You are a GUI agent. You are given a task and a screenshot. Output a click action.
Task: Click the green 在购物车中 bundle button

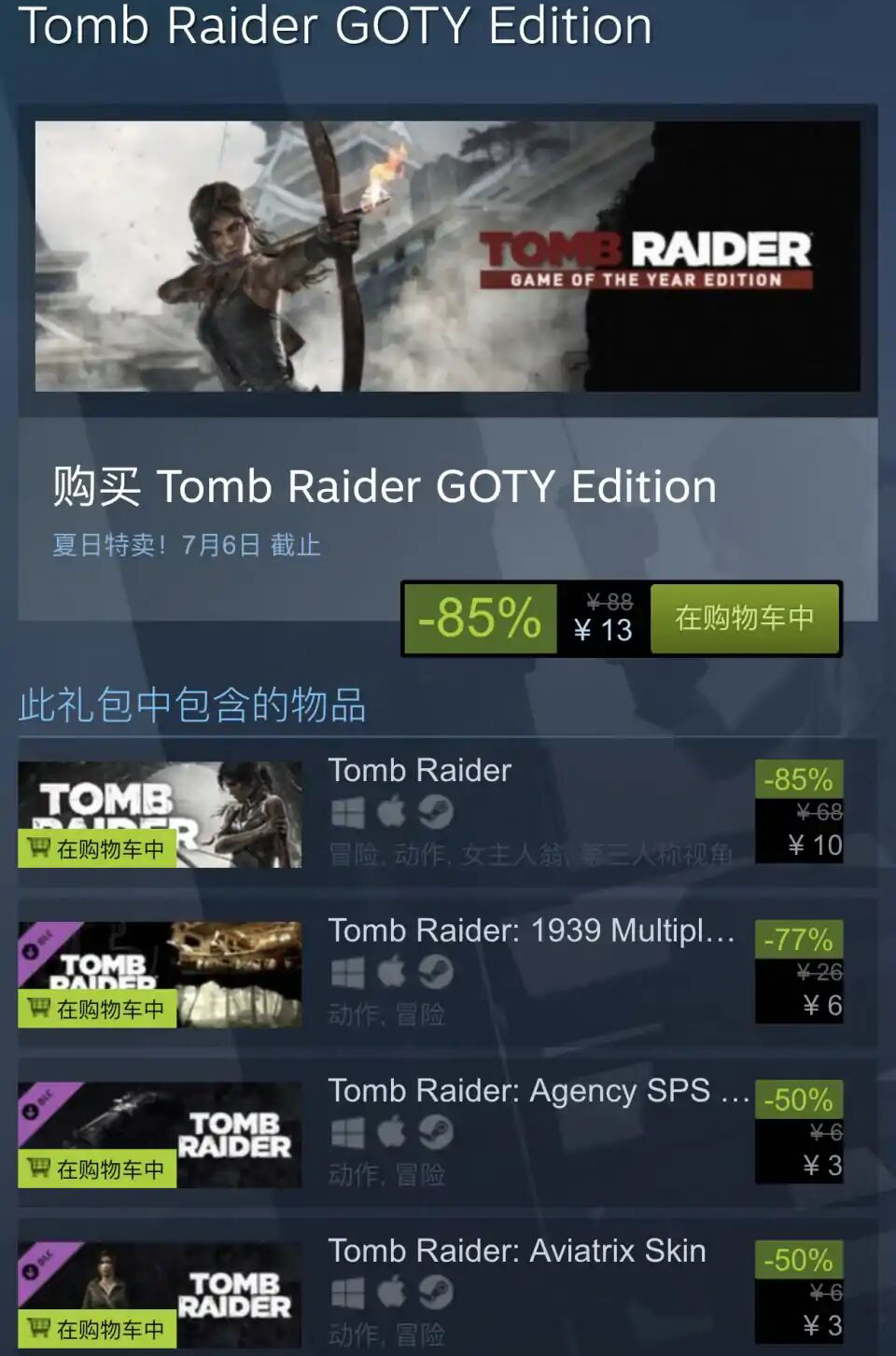point(745,618)
